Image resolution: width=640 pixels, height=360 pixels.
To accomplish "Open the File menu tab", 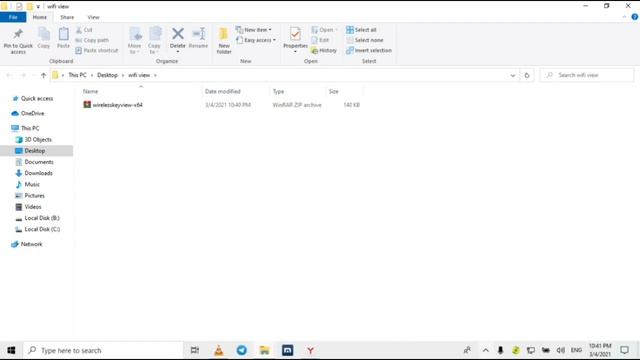I will pos(13,17).
